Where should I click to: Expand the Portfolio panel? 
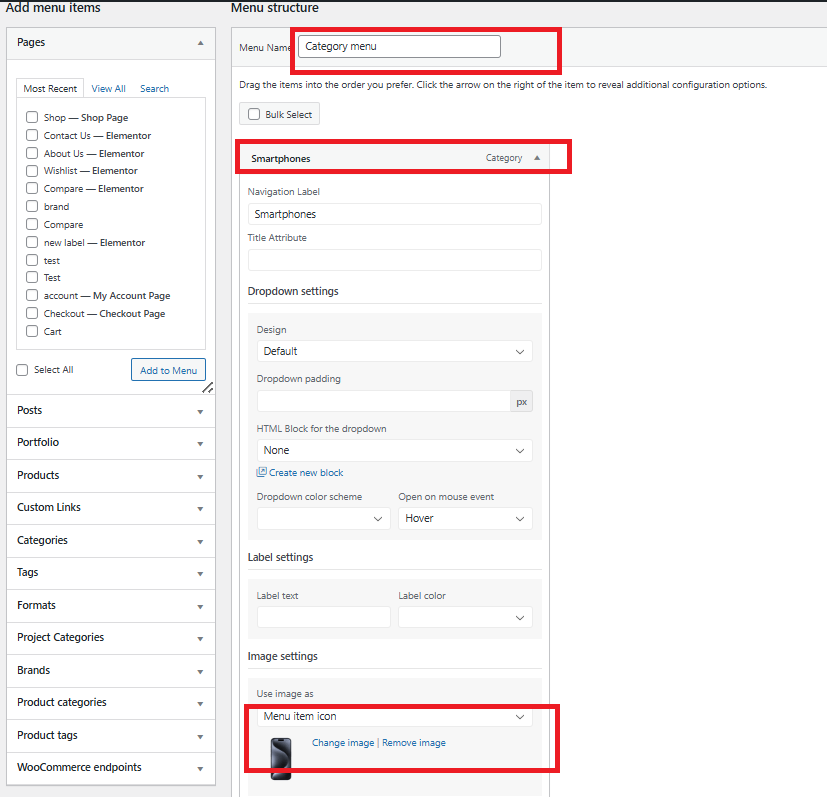[x=111, y=443]
